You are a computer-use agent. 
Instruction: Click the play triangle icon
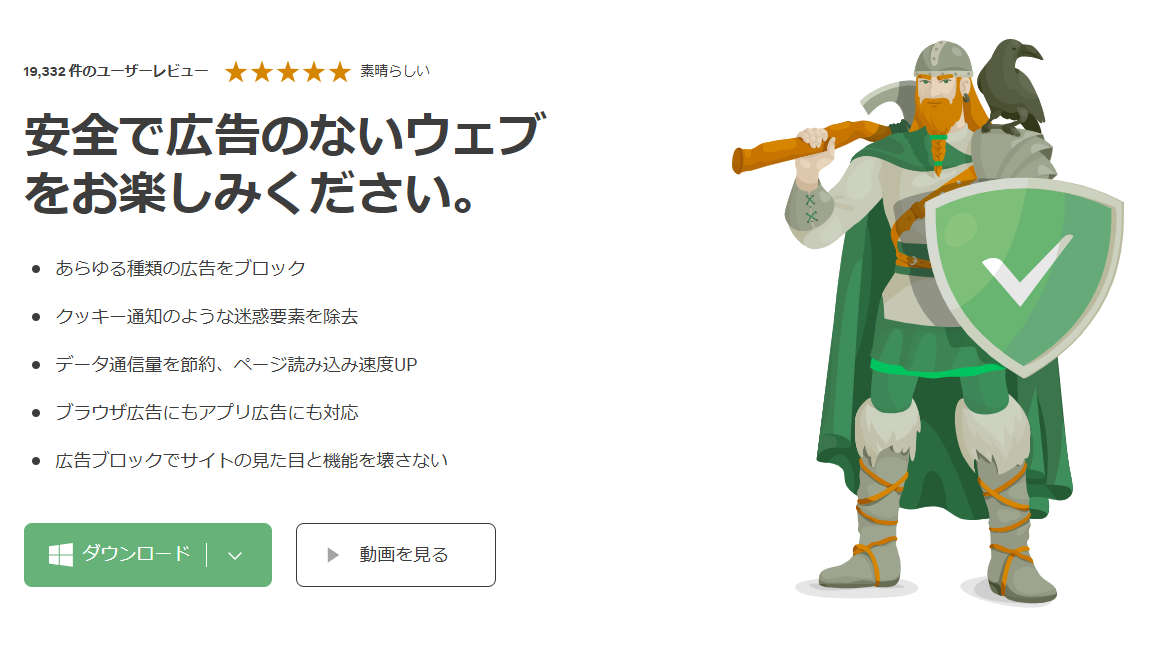tap(333, 555)
